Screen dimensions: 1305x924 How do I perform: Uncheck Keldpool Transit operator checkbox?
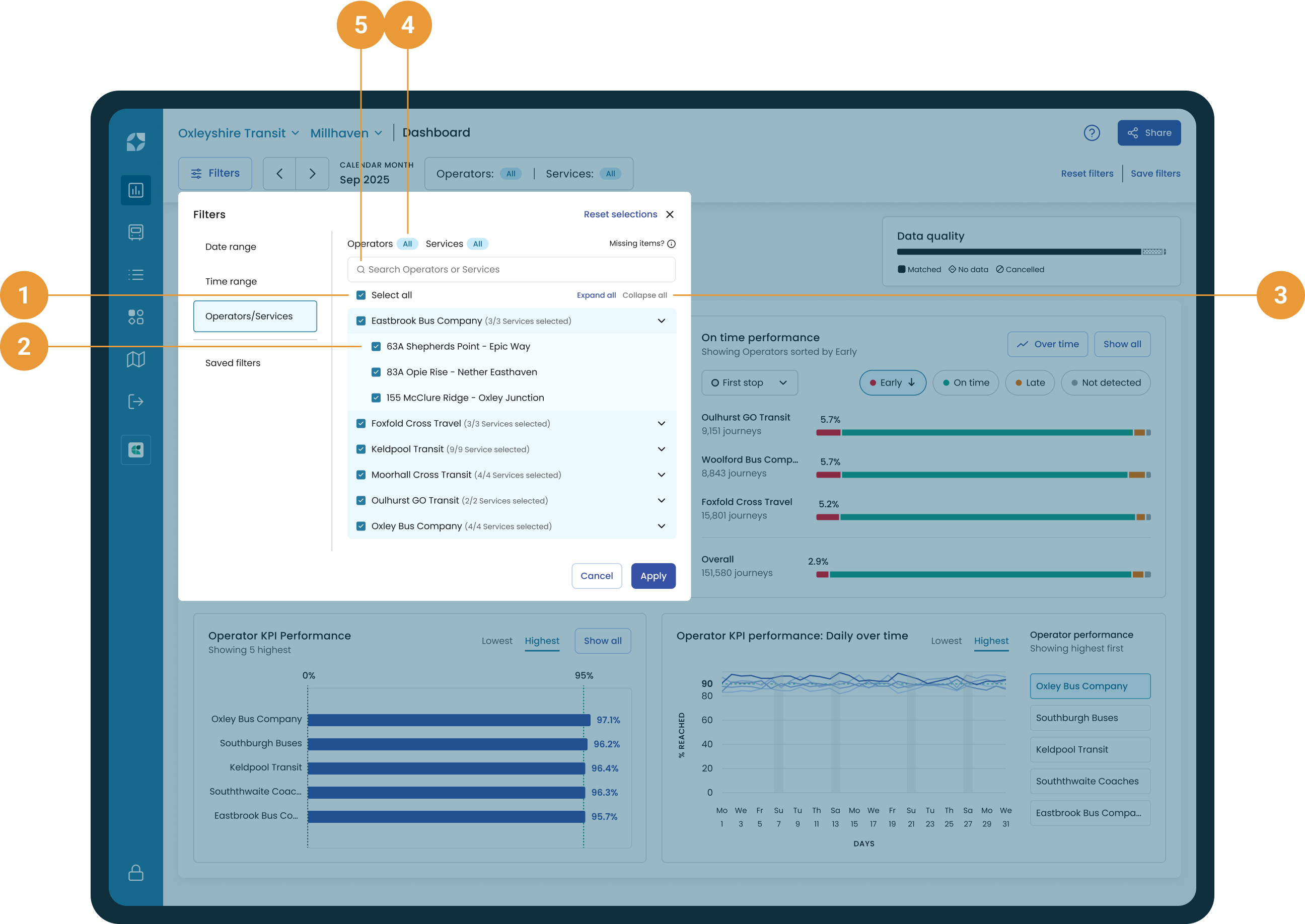[x=361, y=449]
